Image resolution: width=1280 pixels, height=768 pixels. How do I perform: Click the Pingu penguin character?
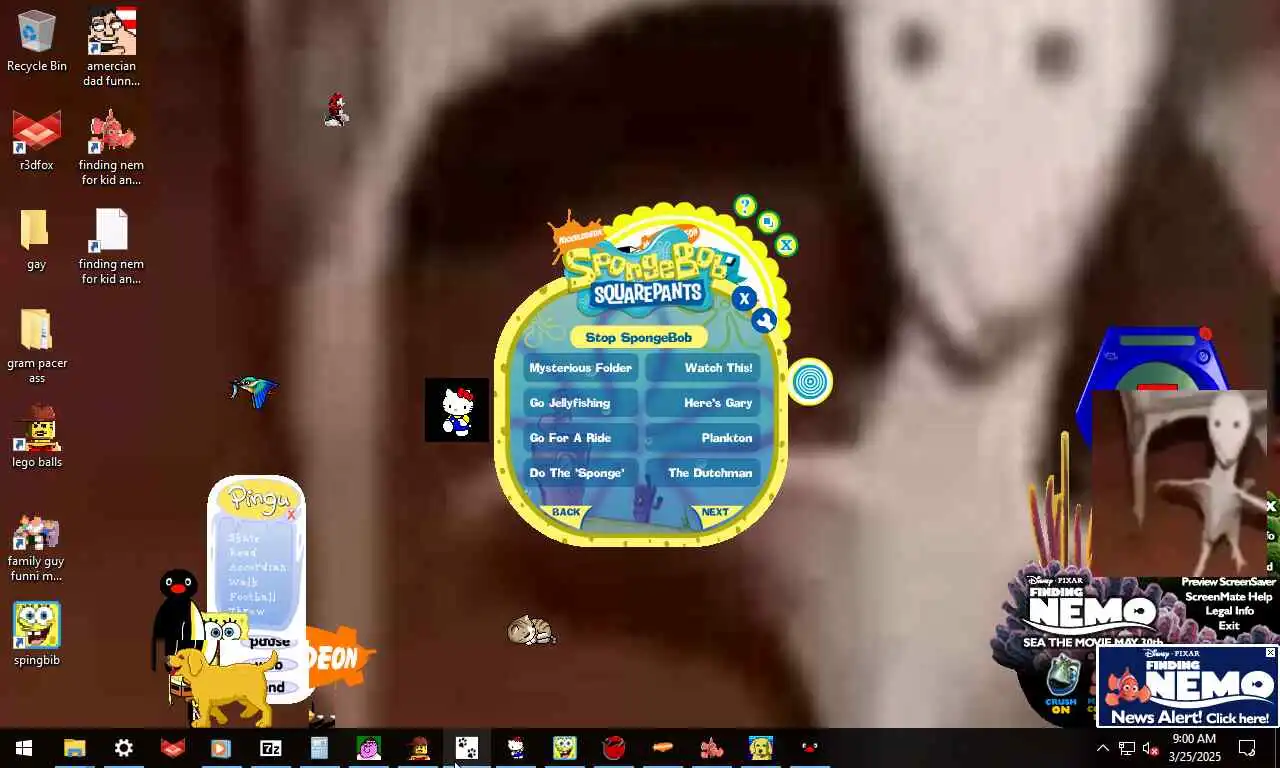[177, 620]
